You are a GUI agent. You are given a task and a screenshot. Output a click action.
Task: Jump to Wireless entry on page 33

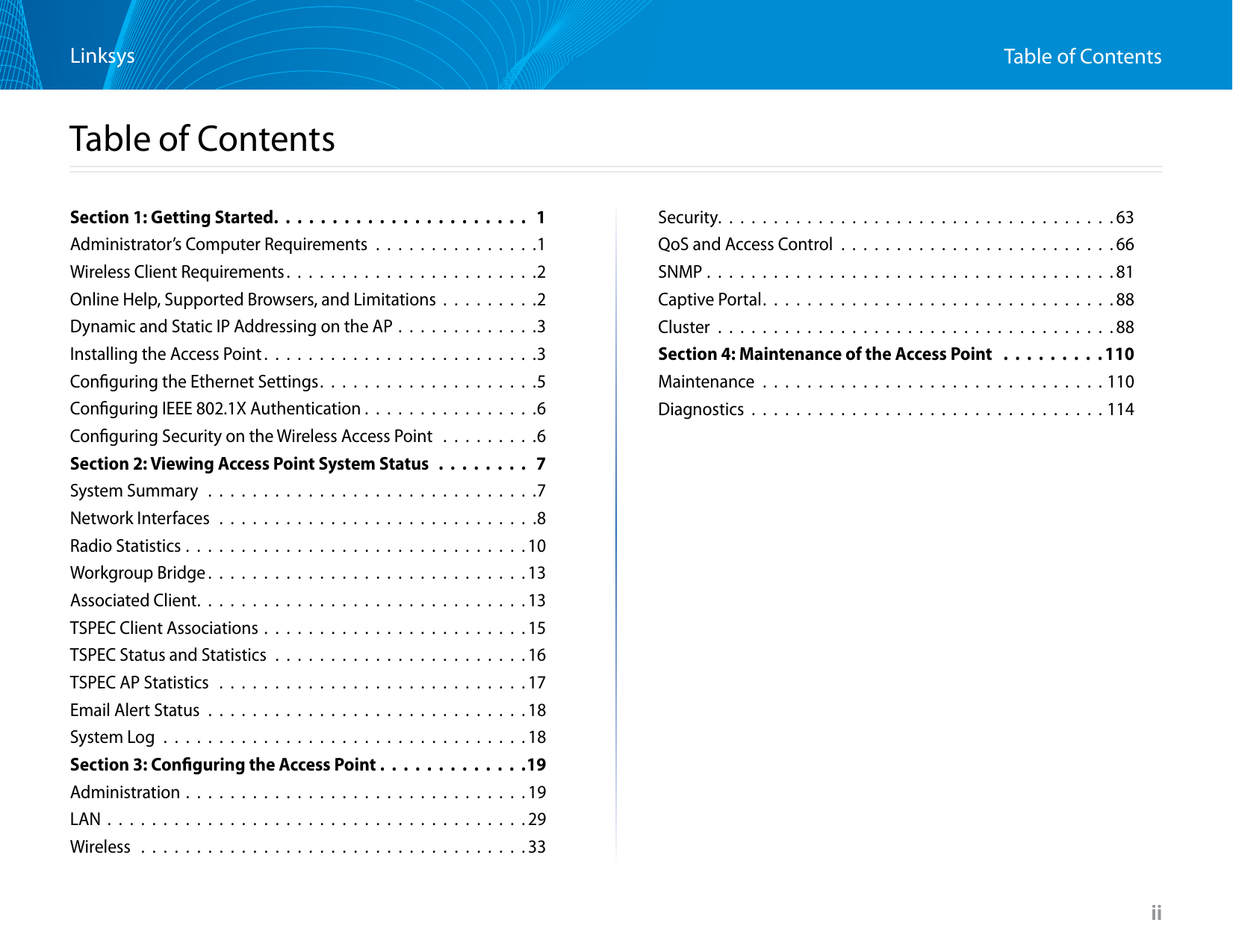point(308,847)
